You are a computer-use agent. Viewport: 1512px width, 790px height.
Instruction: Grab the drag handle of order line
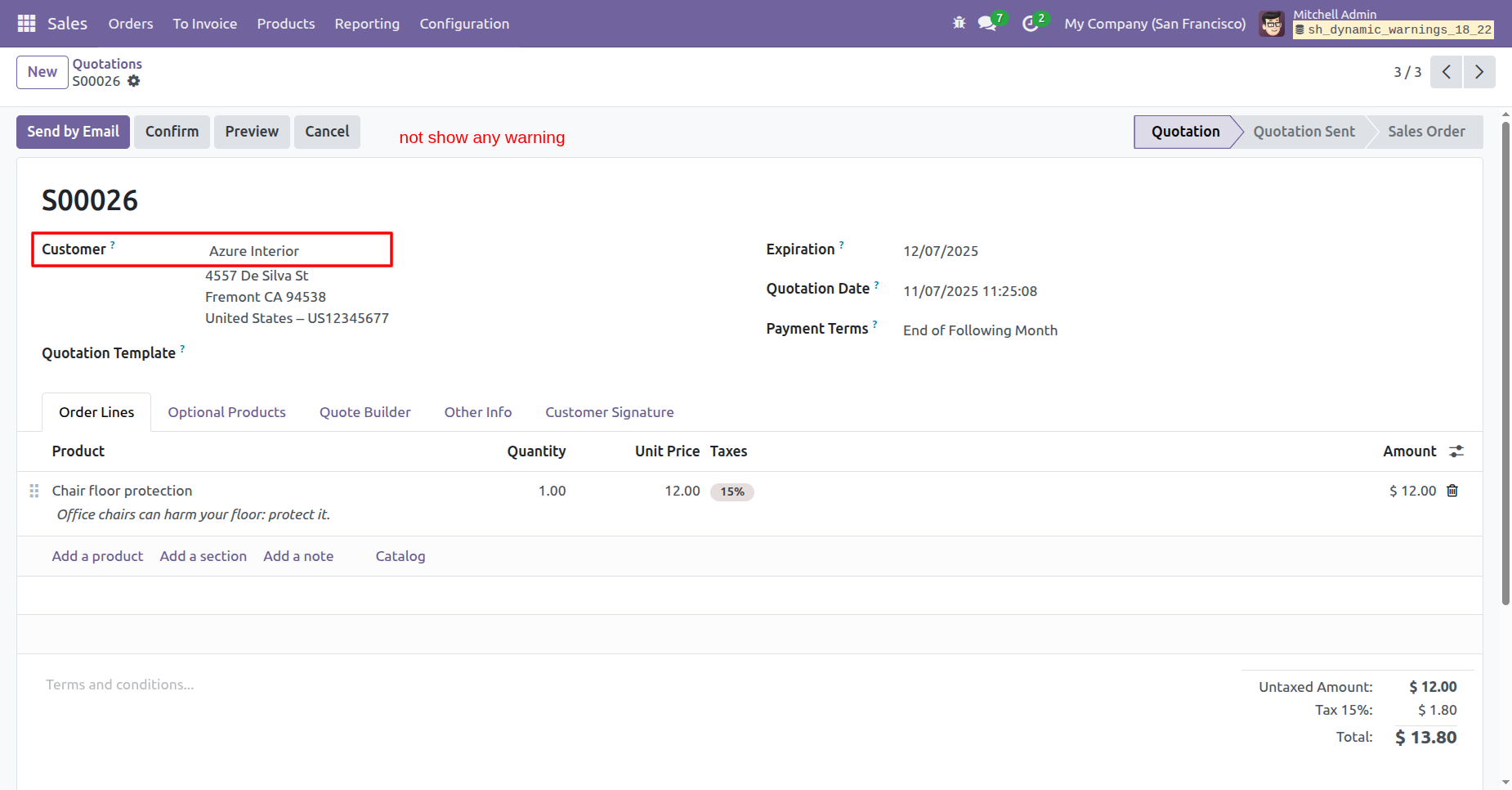click(x=34, y=491)
